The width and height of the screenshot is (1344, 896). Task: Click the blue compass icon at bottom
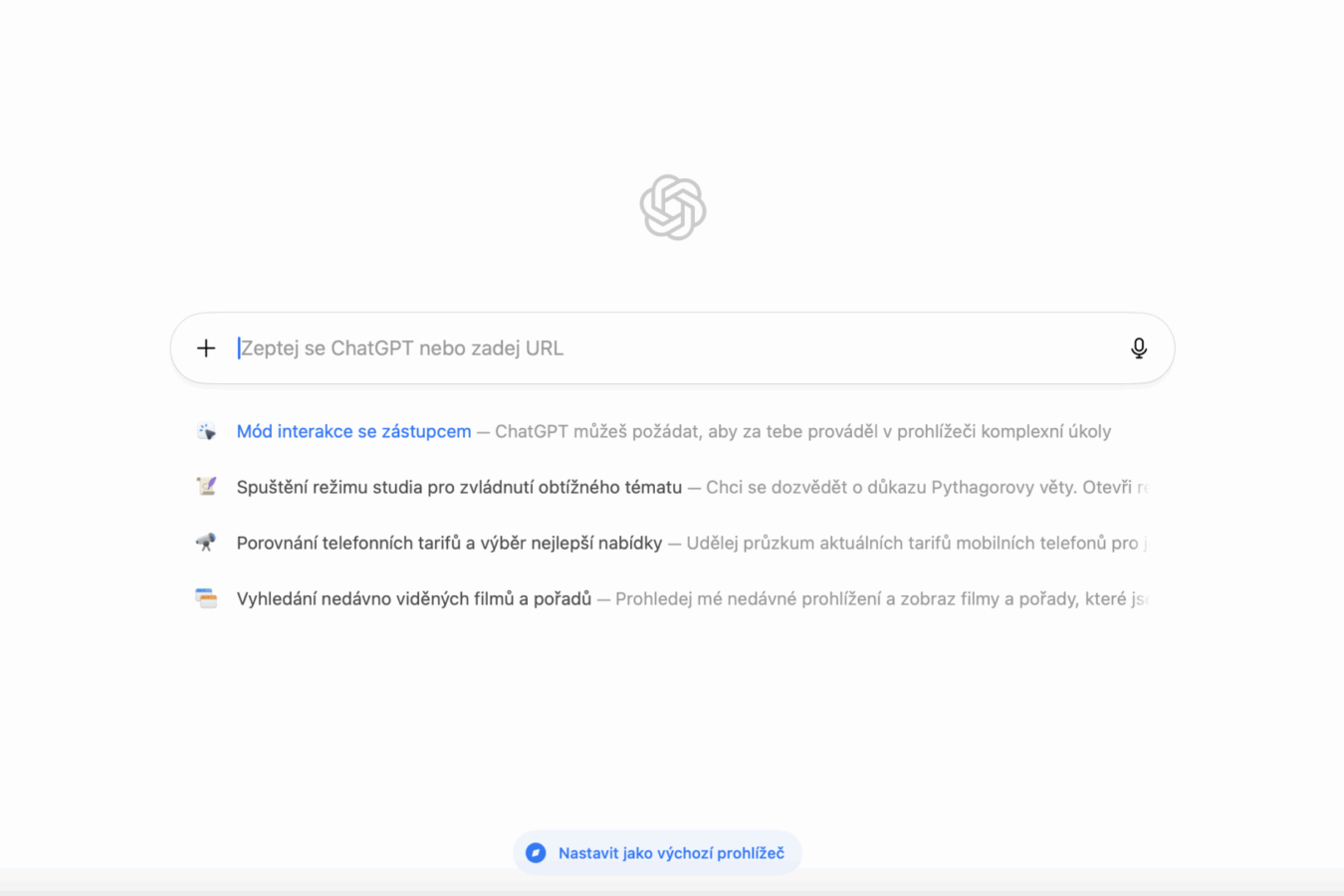click(x=536, y=853)
